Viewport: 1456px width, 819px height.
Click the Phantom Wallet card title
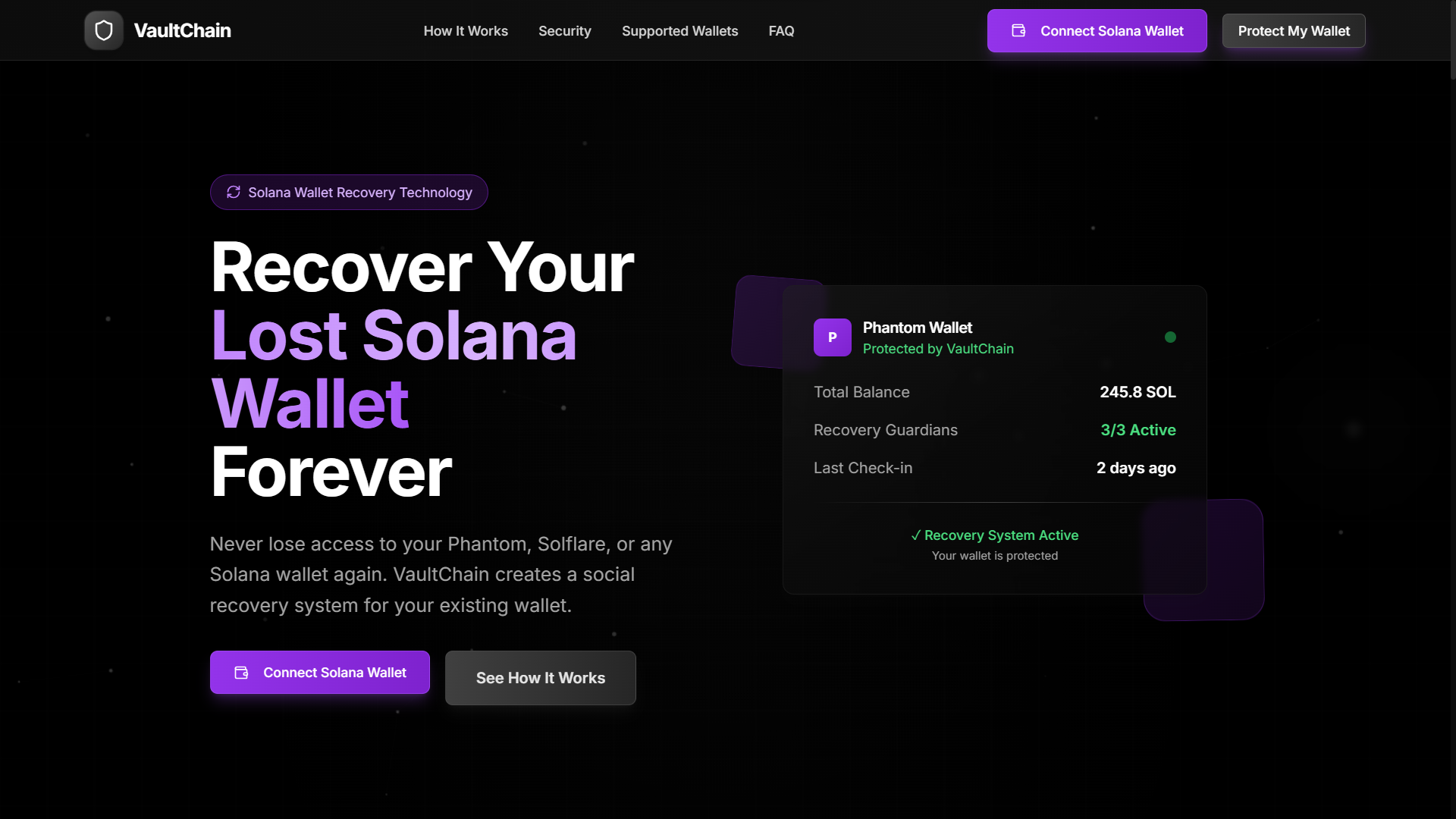click(917, 328)
